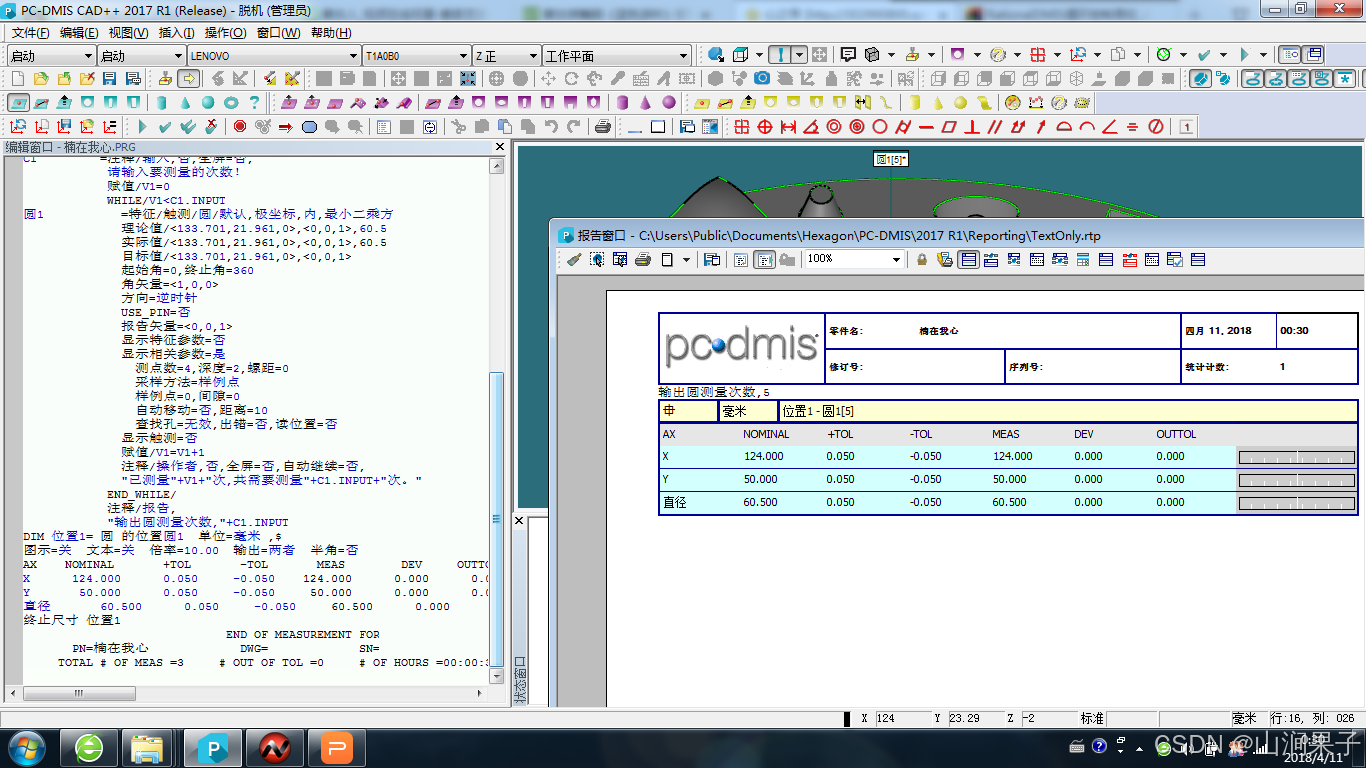Expand the probe mode dropdown arrow
The image size is (1366, 768).
tap(800, 55)
